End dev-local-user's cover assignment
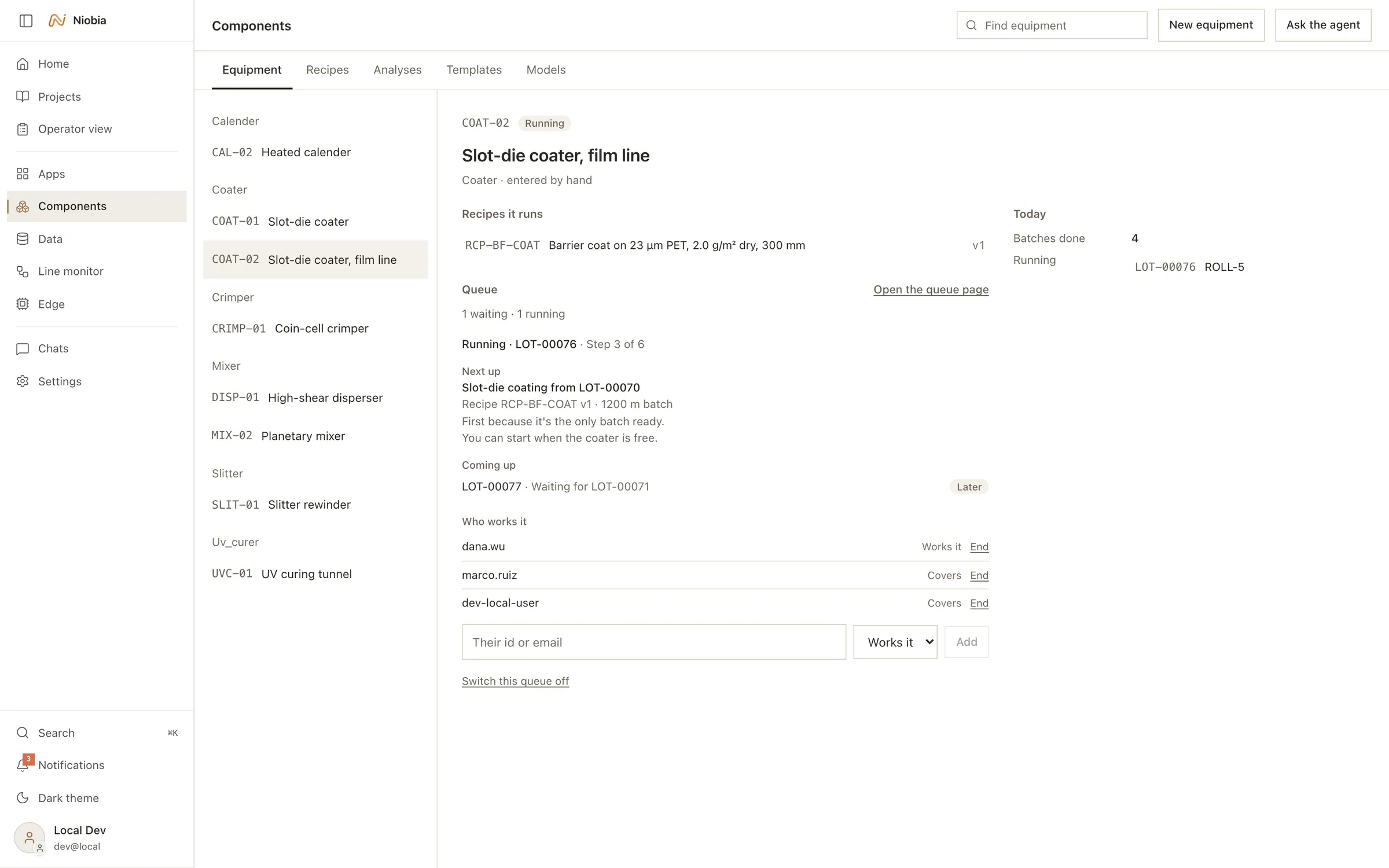Screen dimensions: 1389x868 [979, 603]
